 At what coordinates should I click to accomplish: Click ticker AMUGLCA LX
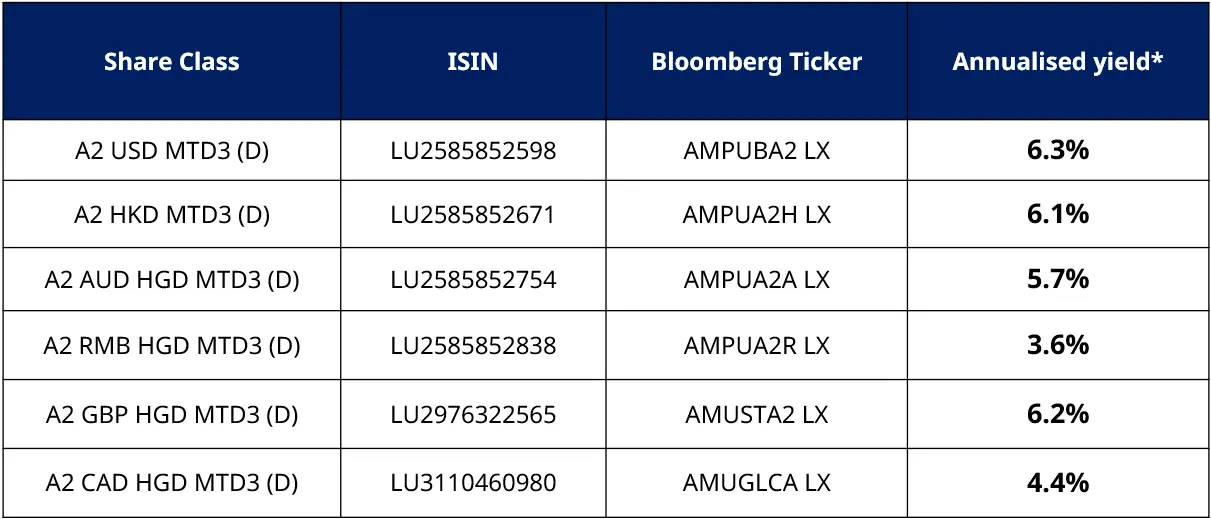point(757,483)
